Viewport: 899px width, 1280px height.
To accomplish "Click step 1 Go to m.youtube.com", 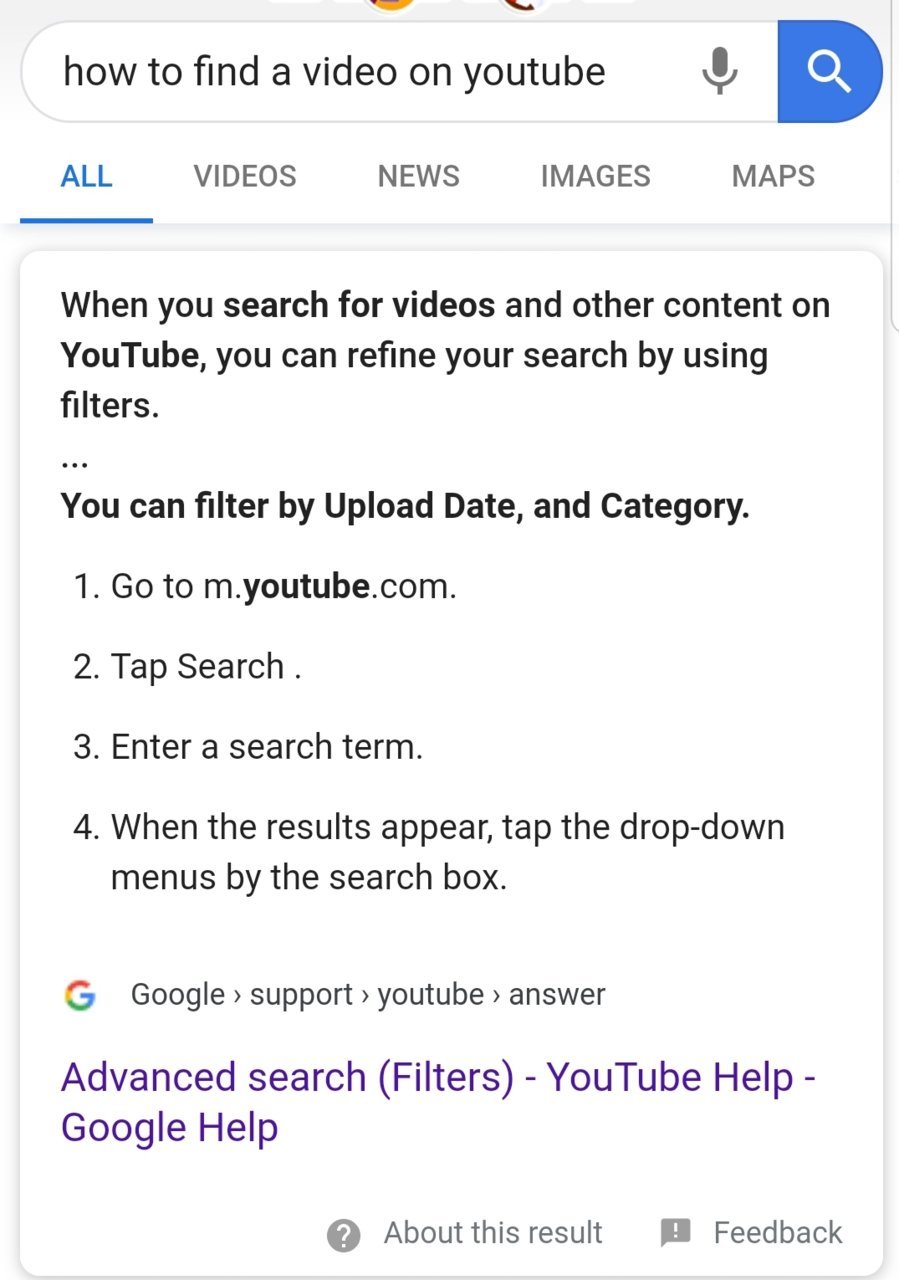I will click(265, 586).
